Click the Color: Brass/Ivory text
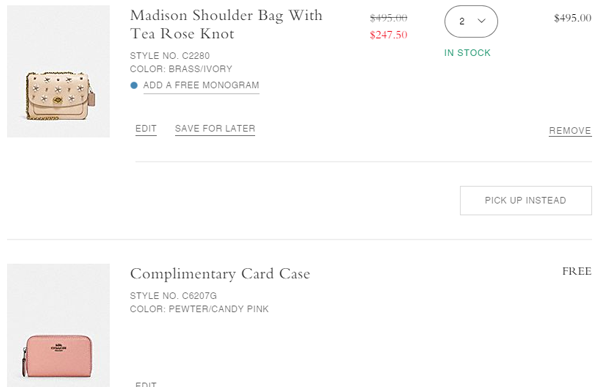602x387 pixels. pyautogui.click(x=181, y=69)
